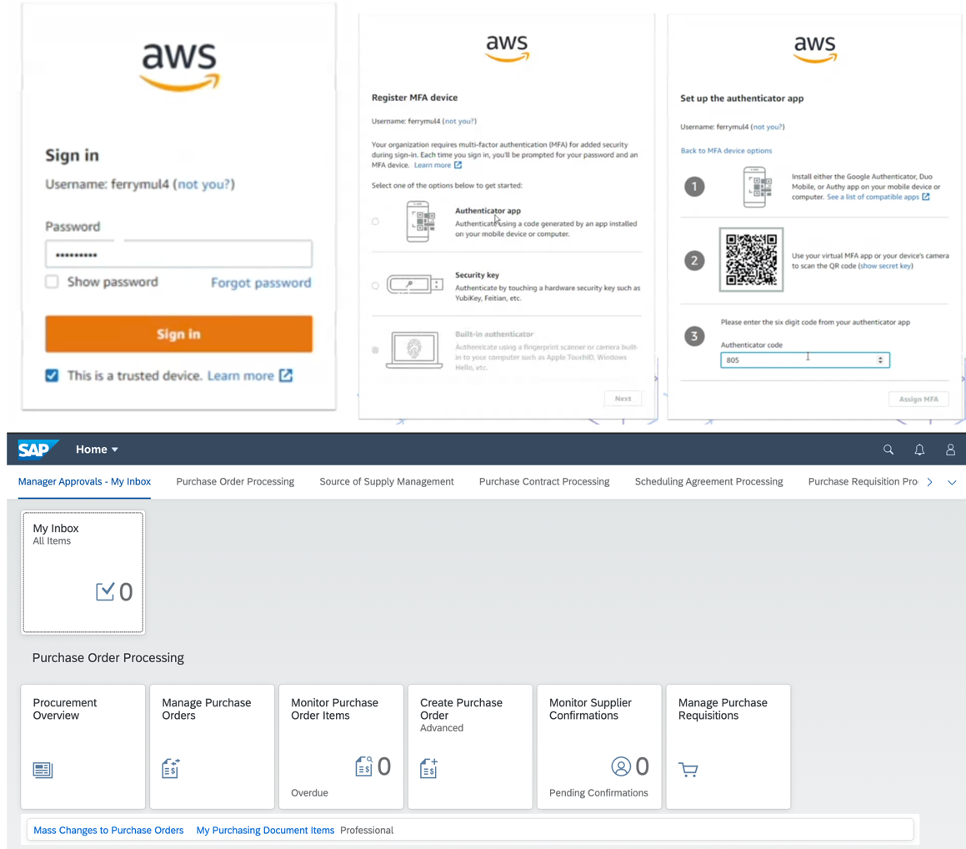The image size is (966, 849).
Task: Open the SAP Home dropdown menu
Action: click(97, 449)
